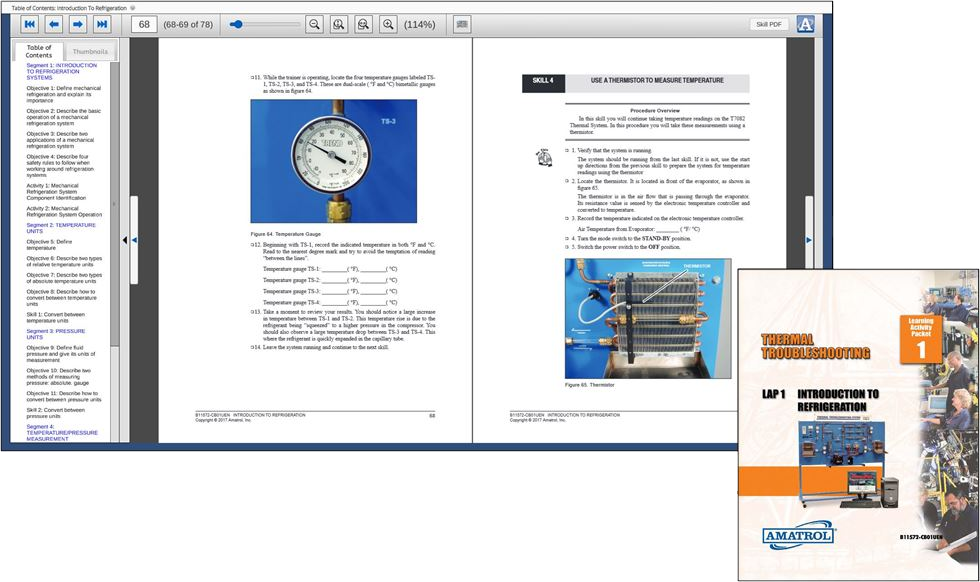
Task: Click the Amatrol 'A' logo icon
Action: (806, 24)
